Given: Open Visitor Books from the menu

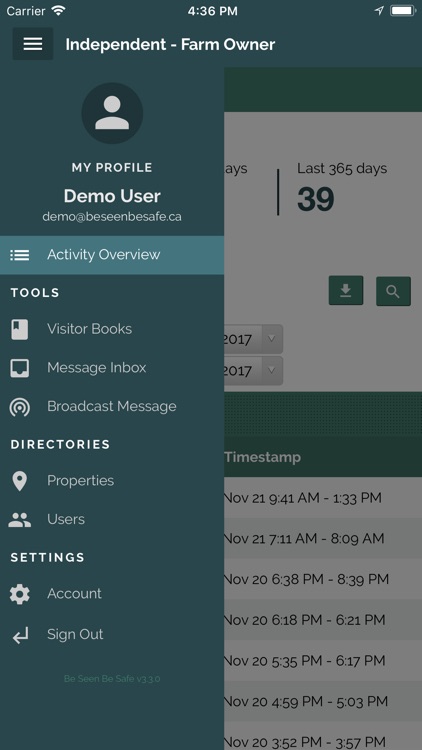Looking at the screenshot, I should 112,329.
